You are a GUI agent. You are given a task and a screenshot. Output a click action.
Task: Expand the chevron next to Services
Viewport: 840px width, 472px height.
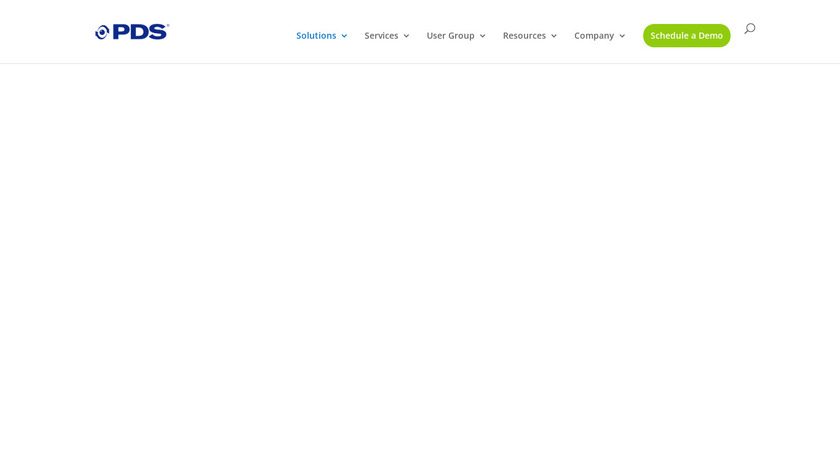tap(406, 36)
